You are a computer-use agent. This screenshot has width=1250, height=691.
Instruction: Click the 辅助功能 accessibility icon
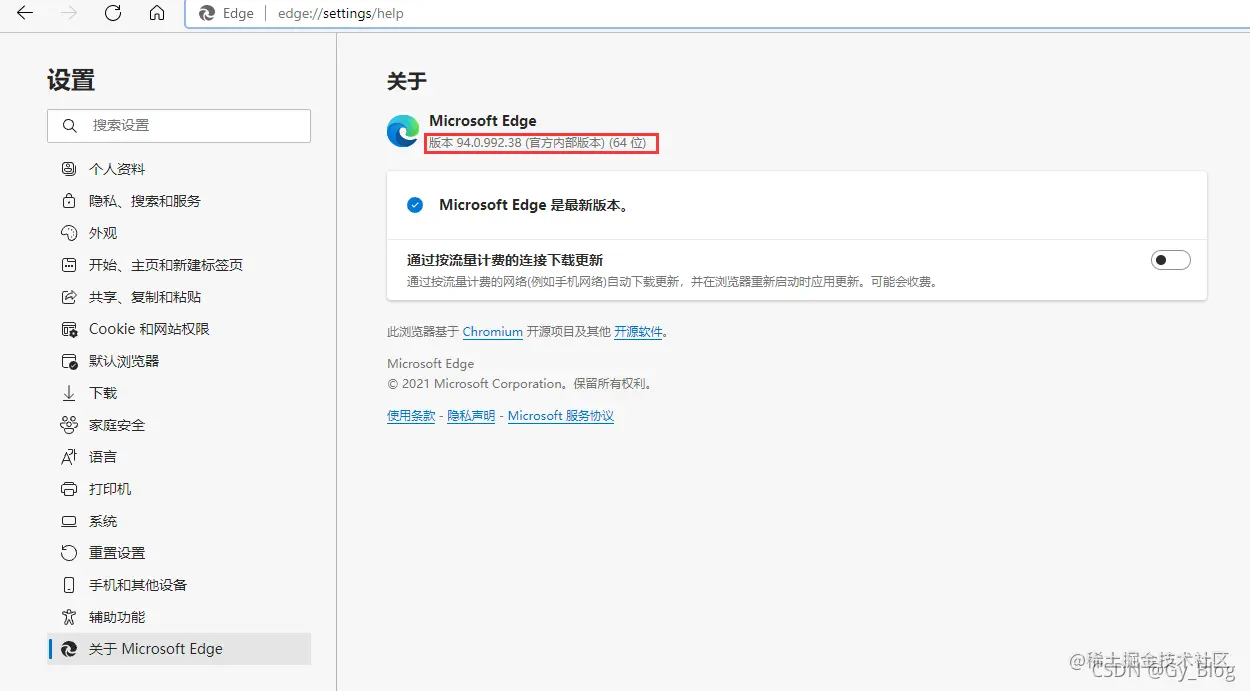[69, 617]
